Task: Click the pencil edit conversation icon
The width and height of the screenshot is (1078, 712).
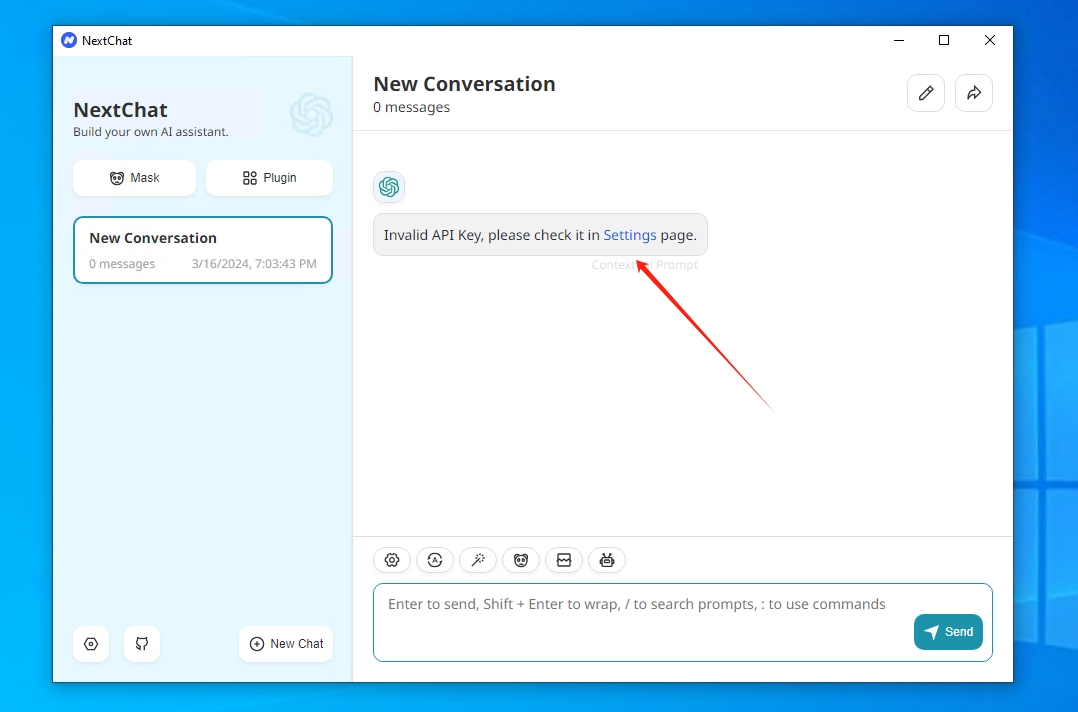Action: click(926, 93)
